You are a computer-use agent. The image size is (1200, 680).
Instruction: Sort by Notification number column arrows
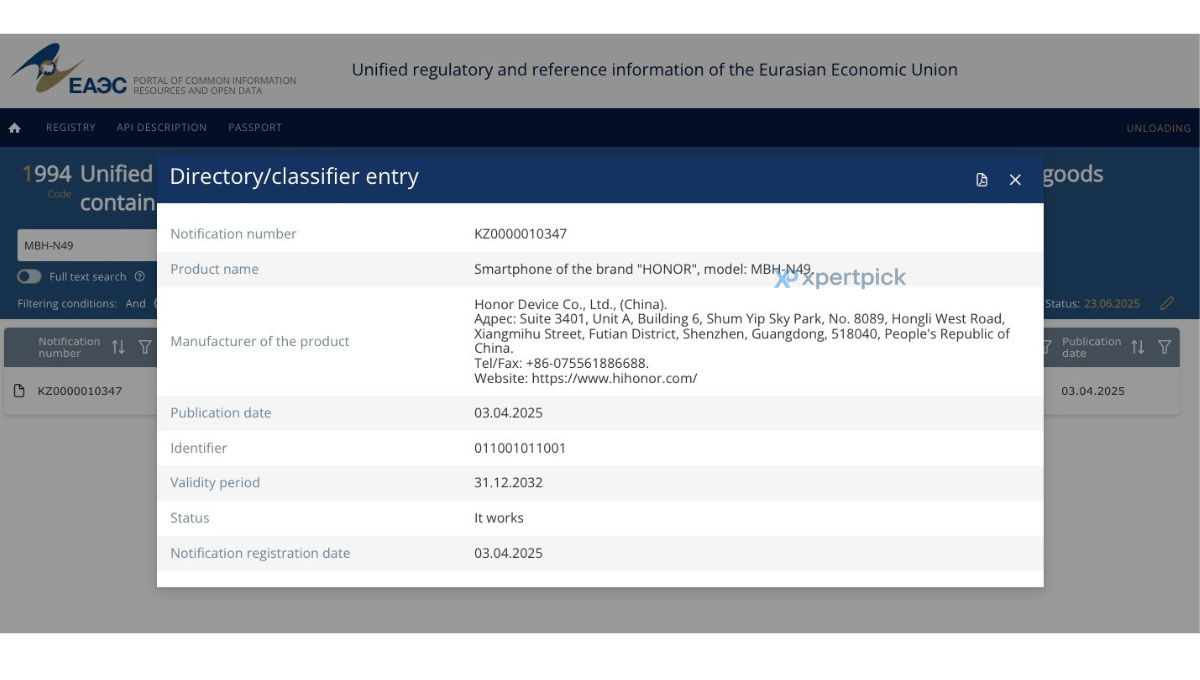pos(118,347)
